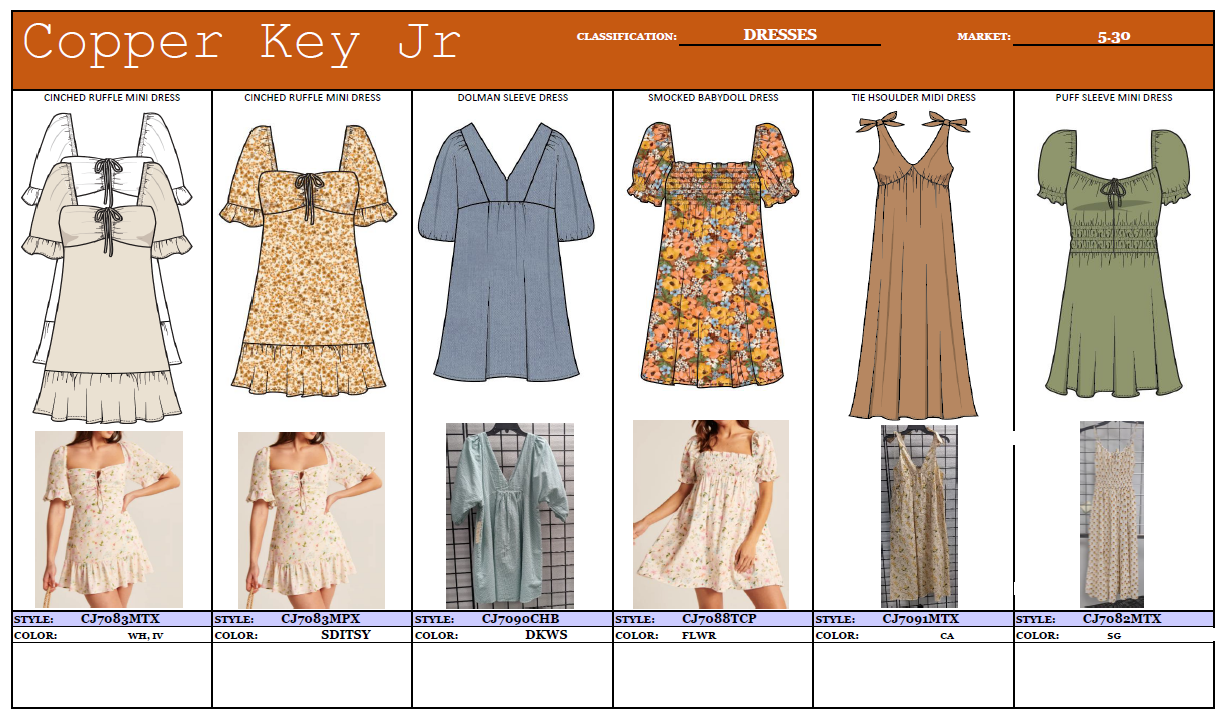Click the brown tie shoulder midi dress sketch
1221x720 pixels.
tap(913, 264)
